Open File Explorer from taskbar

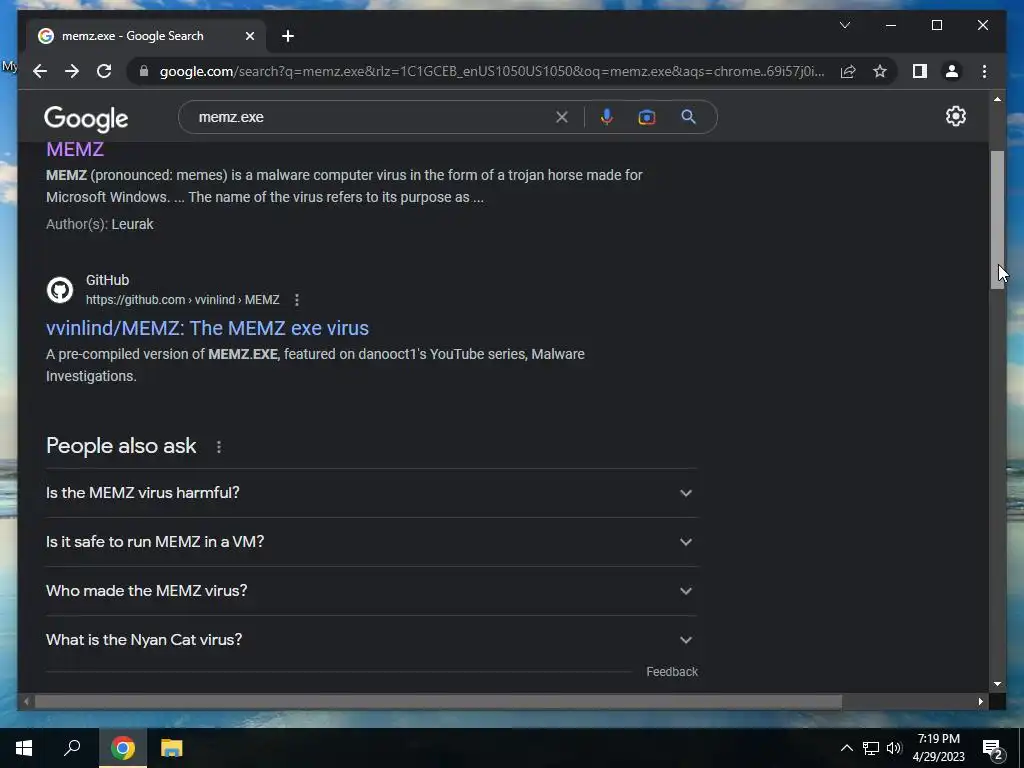(x=172, y=748)
